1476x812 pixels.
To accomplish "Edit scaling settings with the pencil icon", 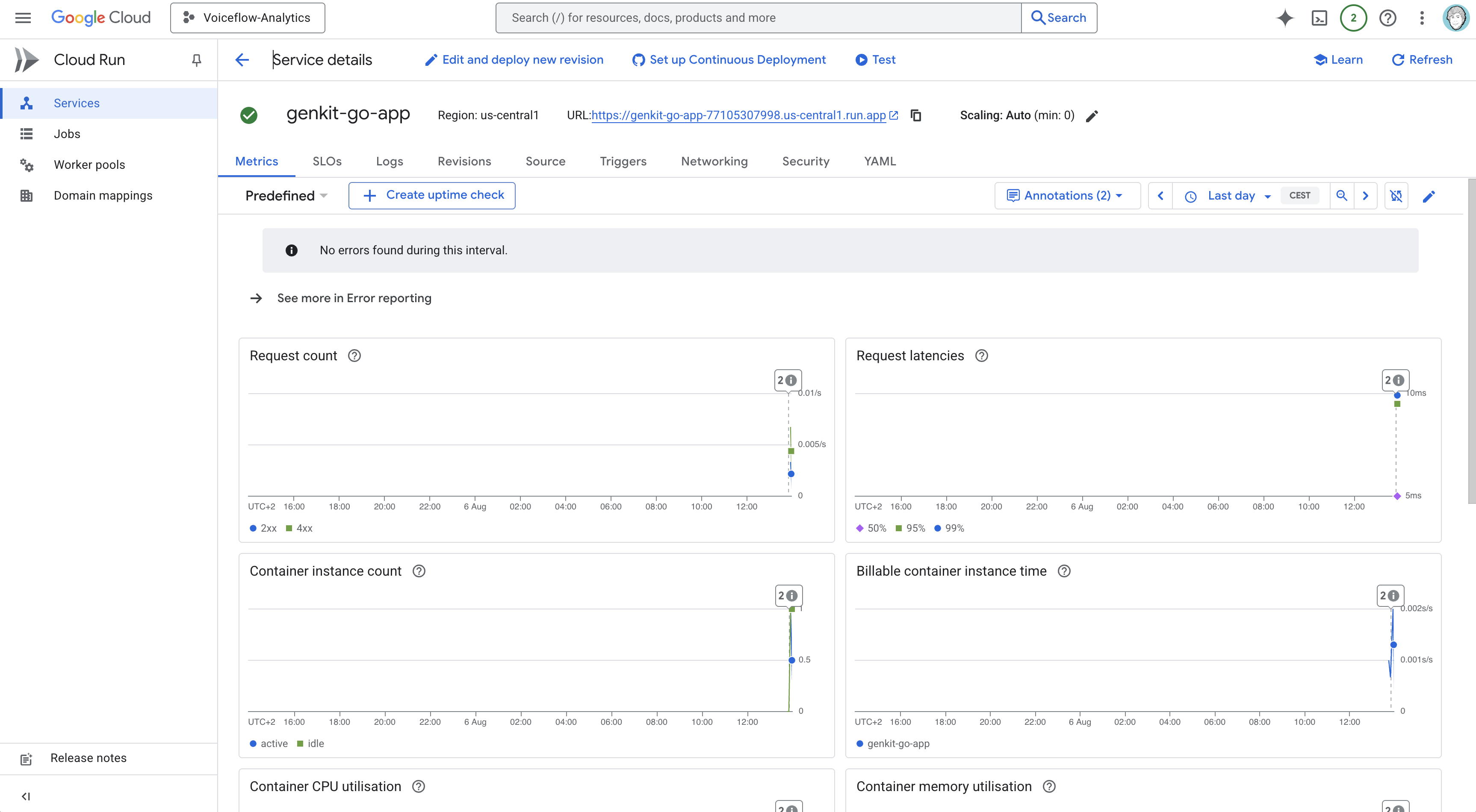I will (x=1092, y=116).
